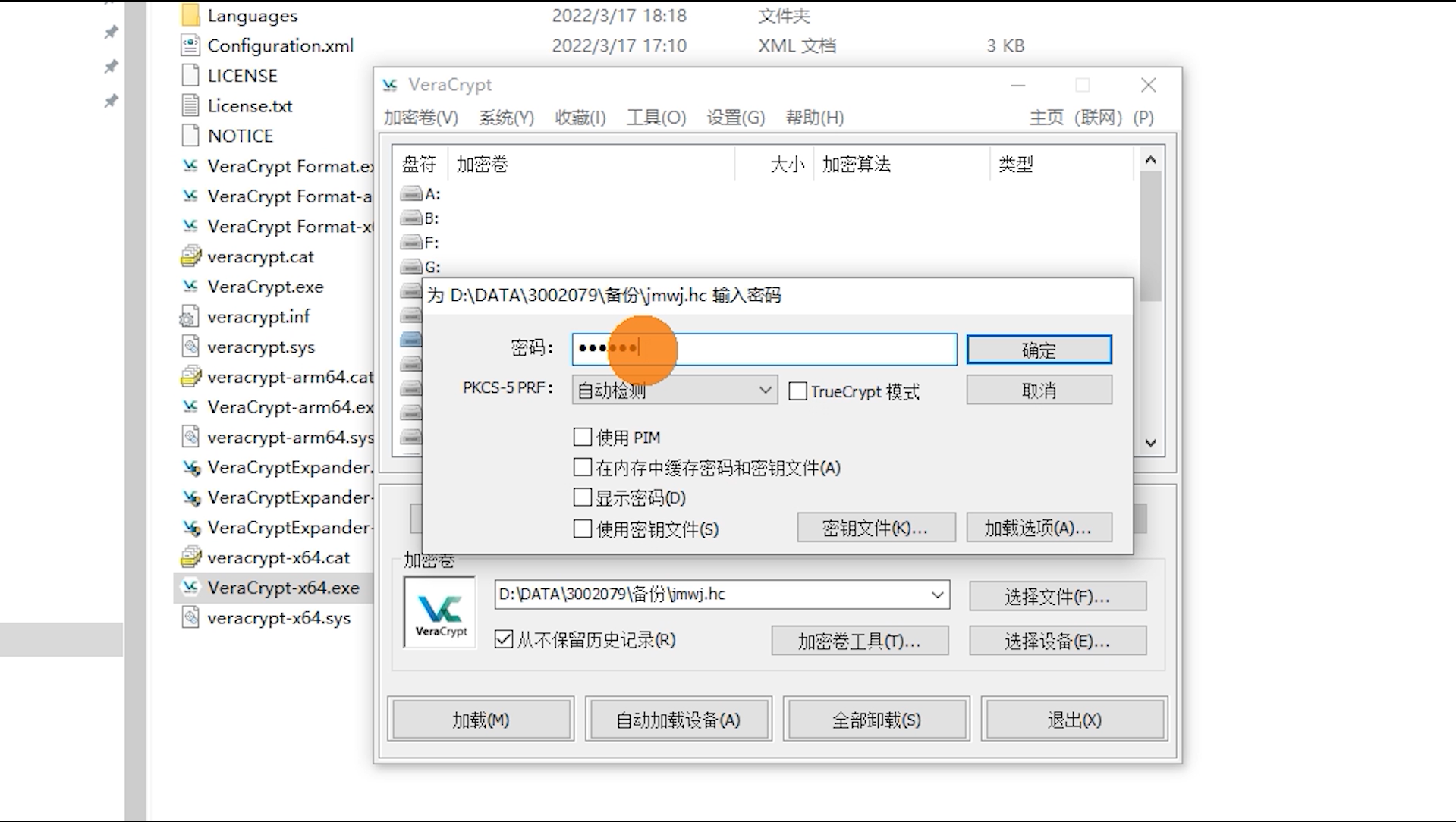The height and width of the screenshot is (822, 1456).
Task: Confirm password with 确定 button
Action: tap(1039, 350)
